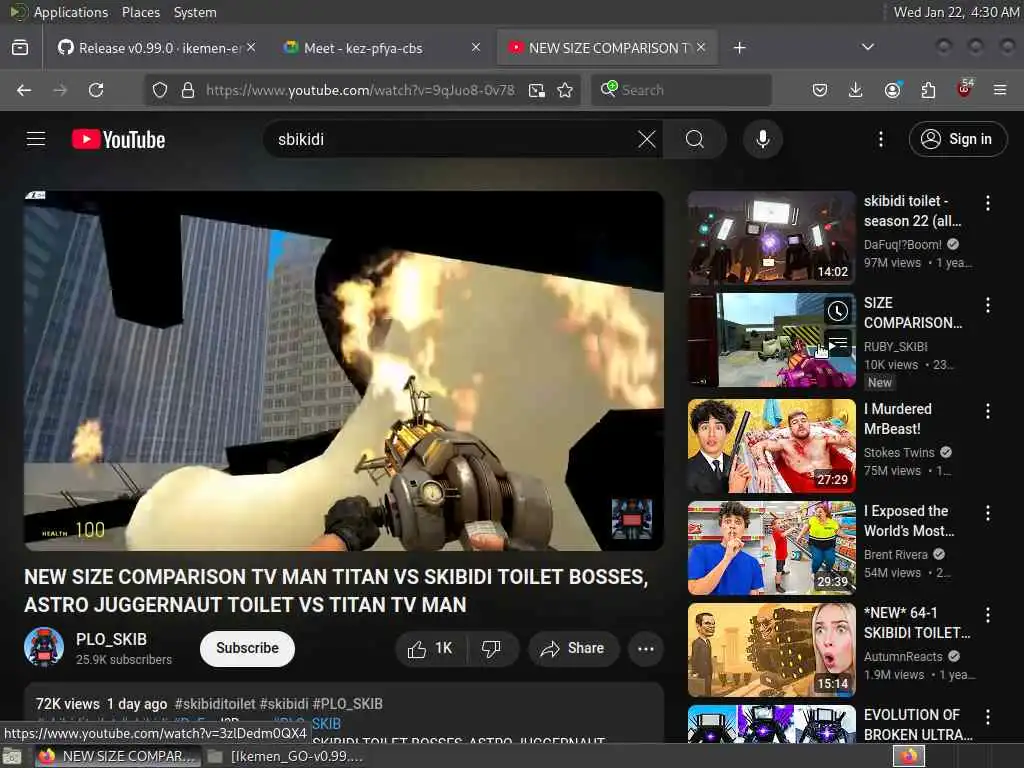Open SIZE COMPARISON RUBY_SKIBI thumbnail
Image resolution: width=1024 pixels, height=768 pixels.
[x=771, y=340]
